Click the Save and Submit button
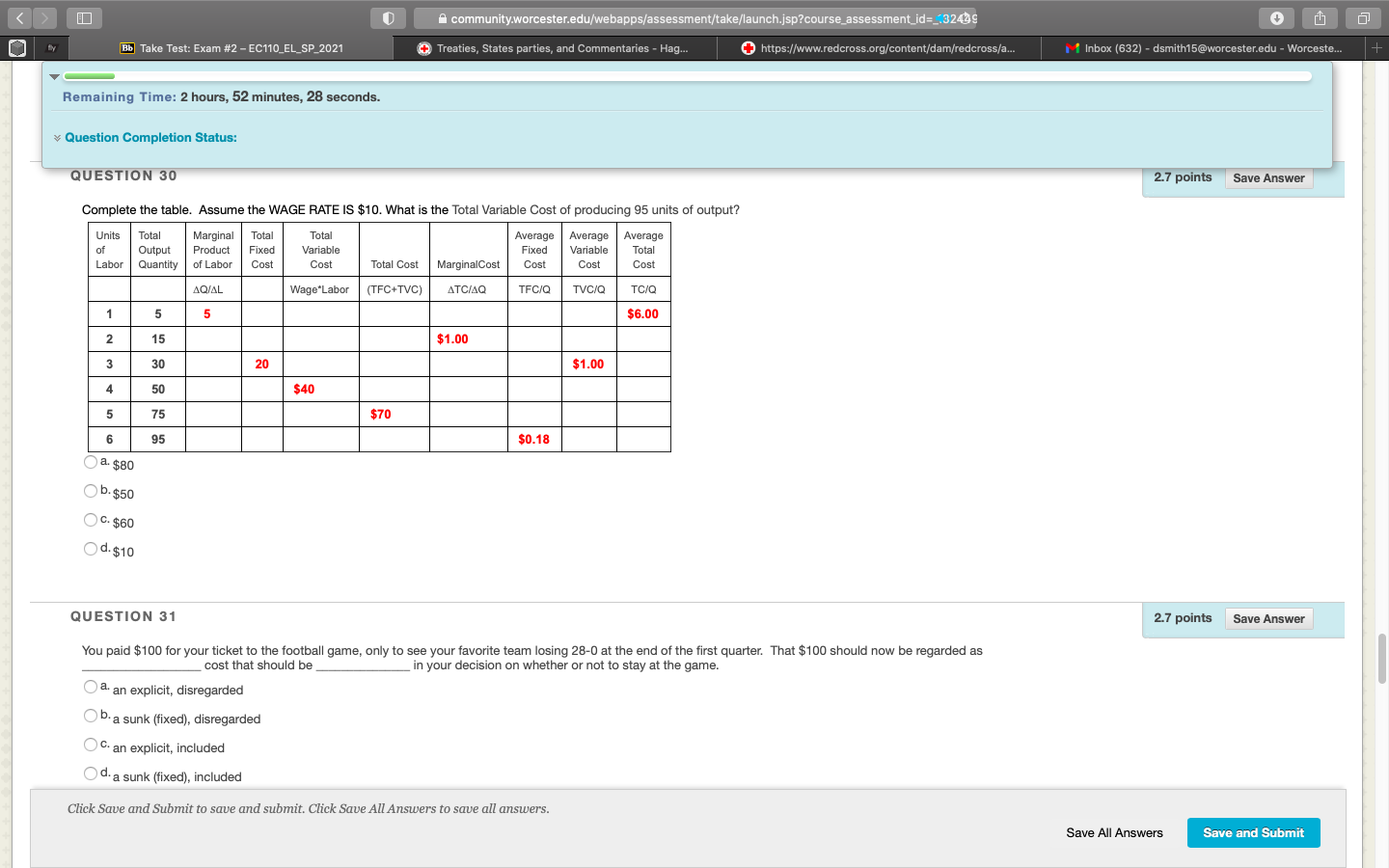Viewport: 1389px width, 868px height. 1253,832
